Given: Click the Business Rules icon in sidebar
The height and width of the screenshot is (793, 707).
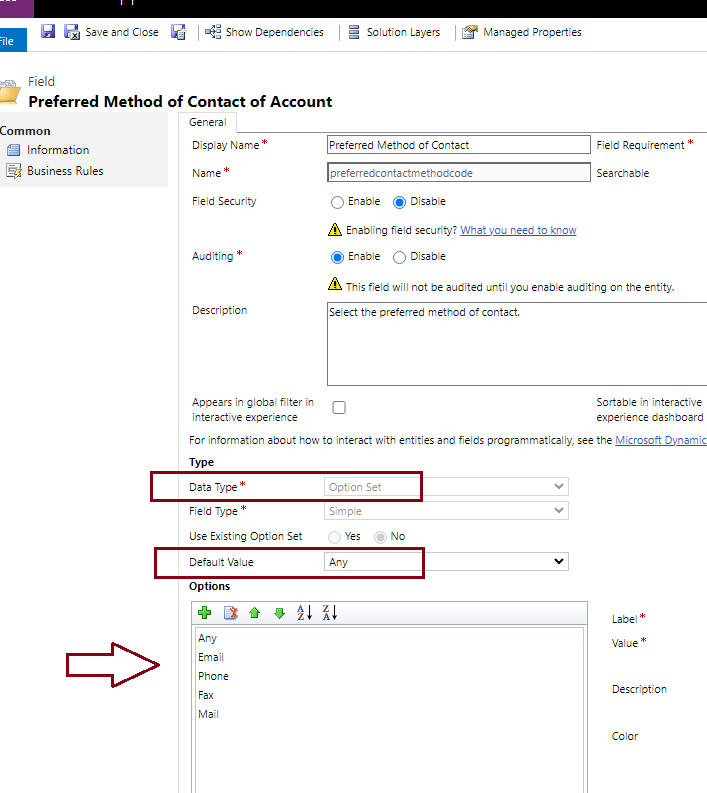Looking at the screenshot, I should coord(14,171).
